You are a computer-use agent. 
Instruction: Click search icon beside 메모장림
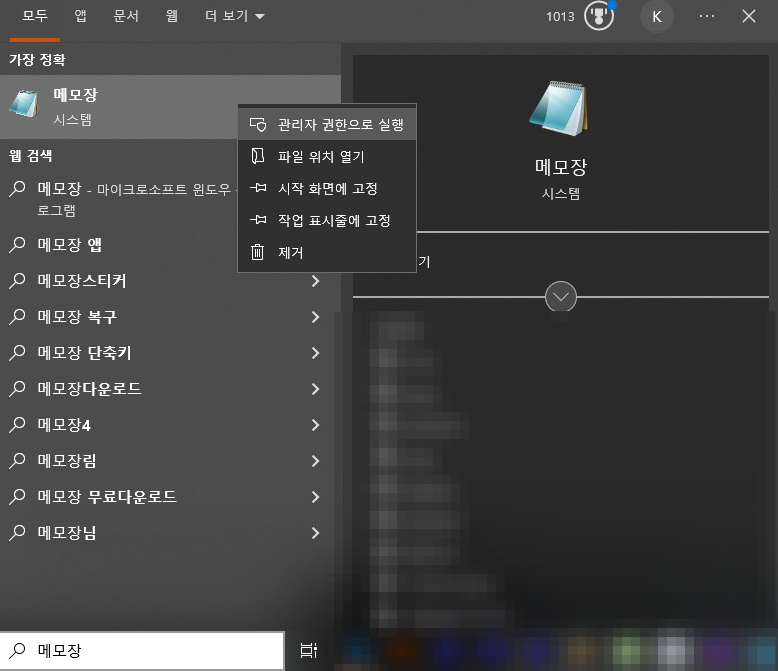(17, 461)
